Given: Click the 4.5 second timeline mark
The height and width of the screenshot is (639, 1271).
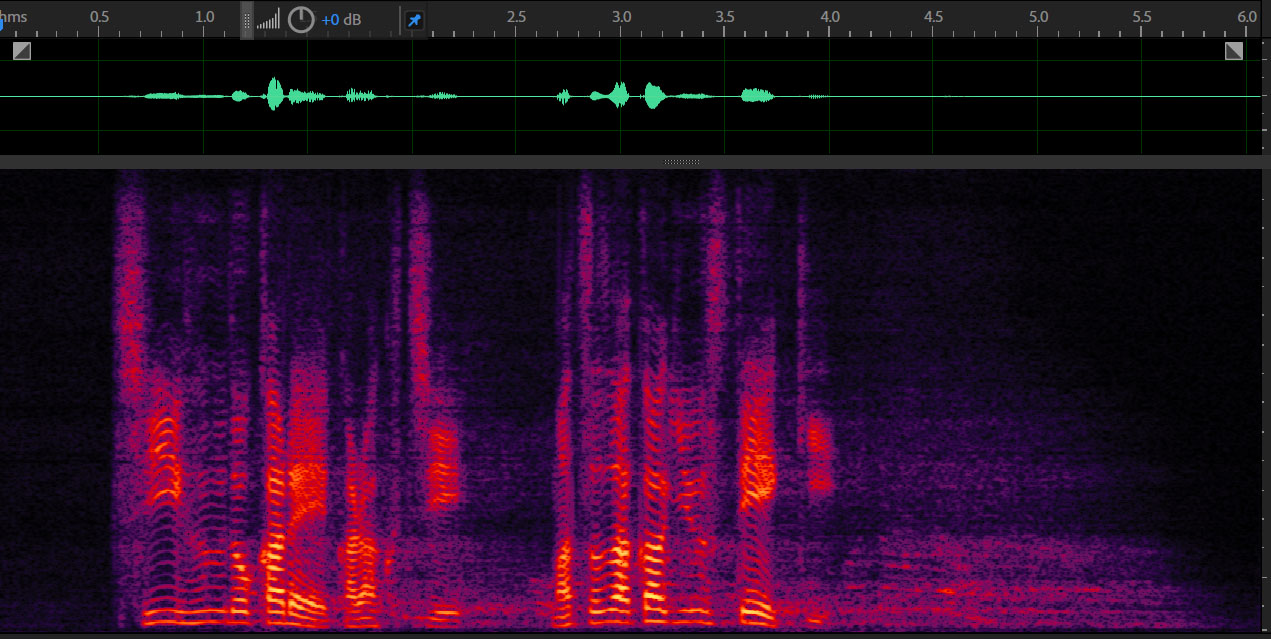Looking at the screenshot, I should [x=933, y=17].
